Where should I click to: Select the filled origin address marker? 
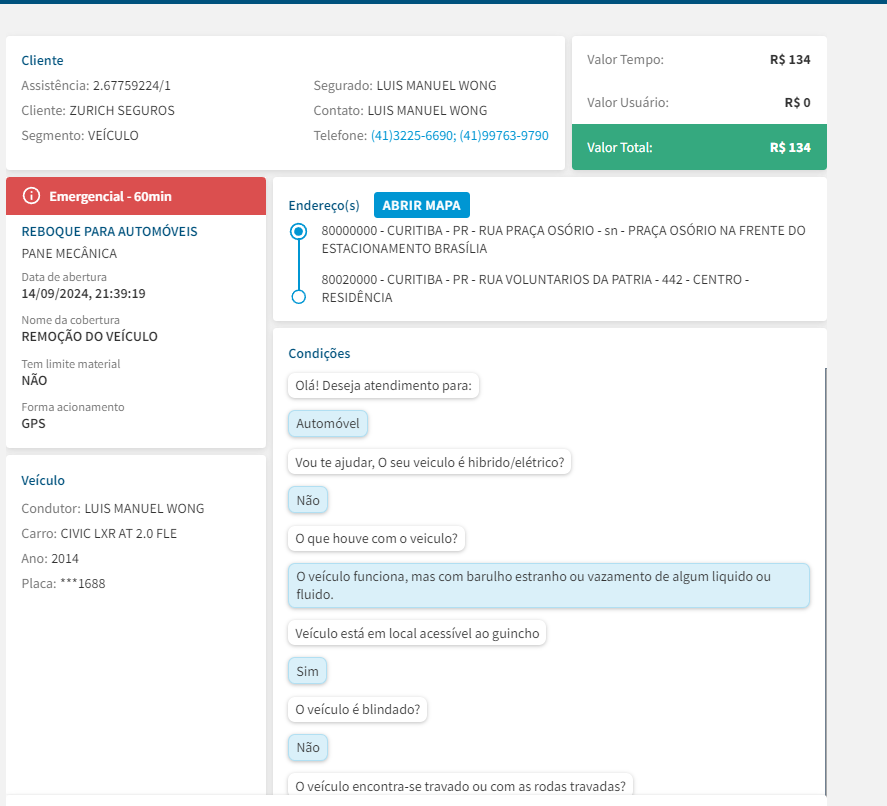[297, 232]
